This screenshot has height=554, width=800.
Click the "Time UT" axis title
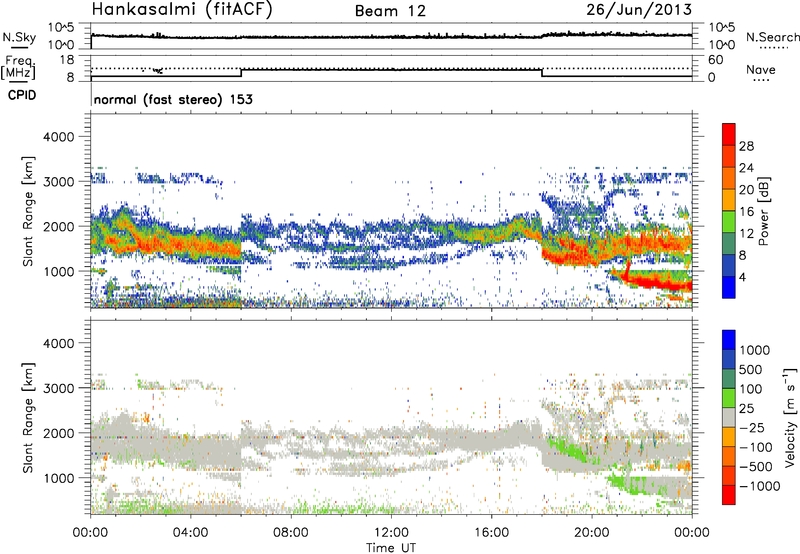pyautogui.click(x=391, y=548)
